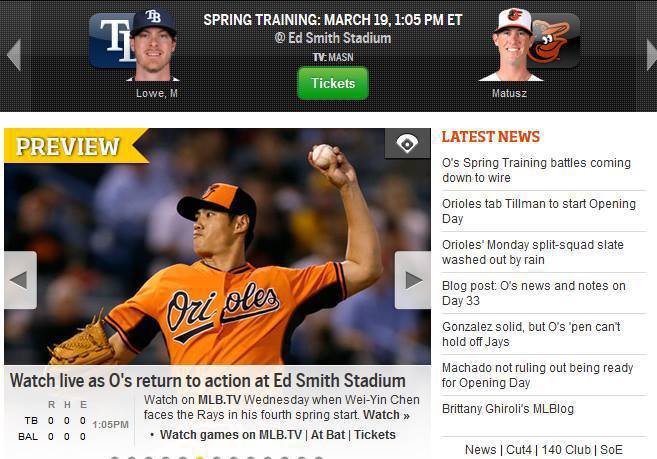The height and width of the screenshot is (459, 657).
Task: Show the previous game in the scoreboard strip
Action: pos(15,54)
